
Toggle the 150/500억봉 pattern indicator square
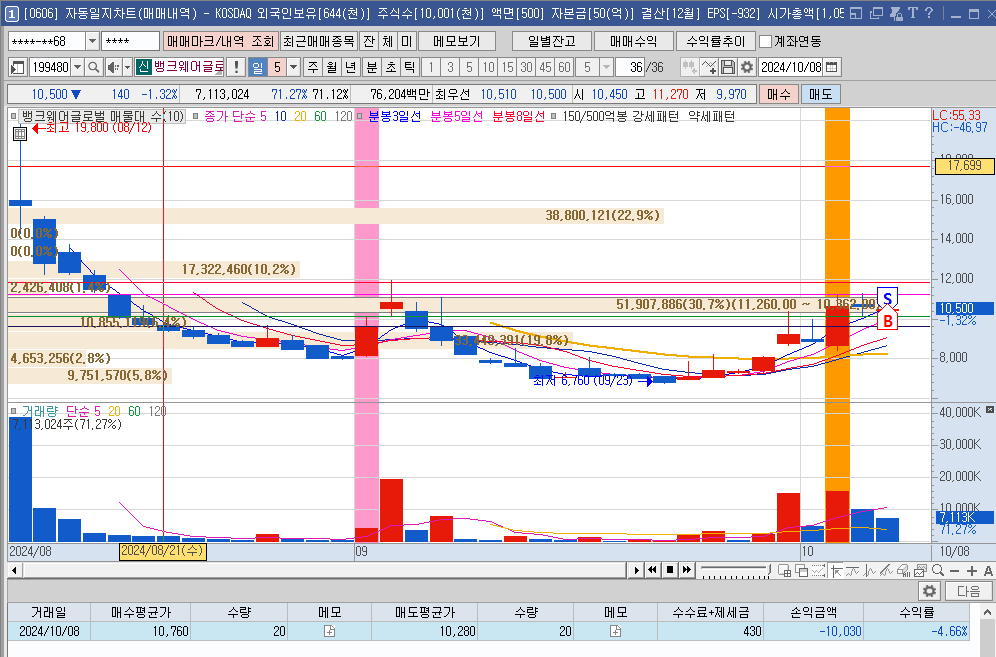tap(554, 116)
